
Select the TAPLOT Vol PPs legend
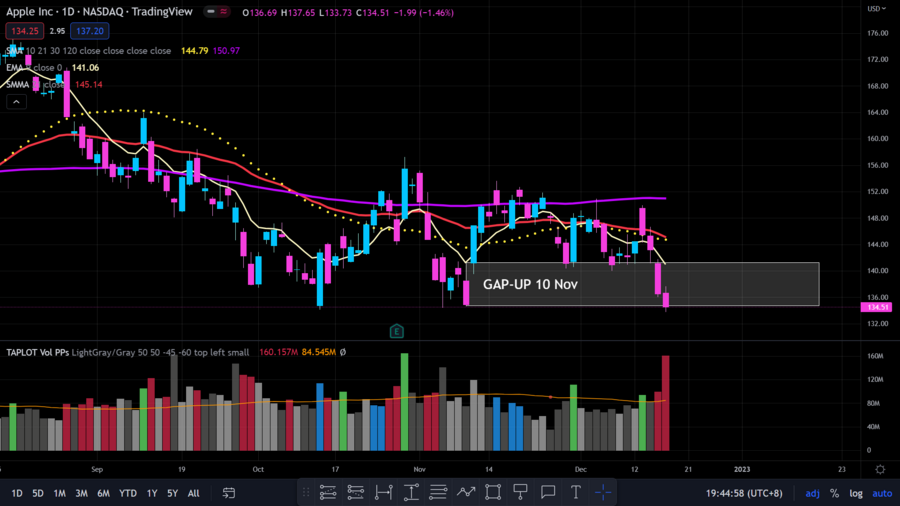[127, 352]
